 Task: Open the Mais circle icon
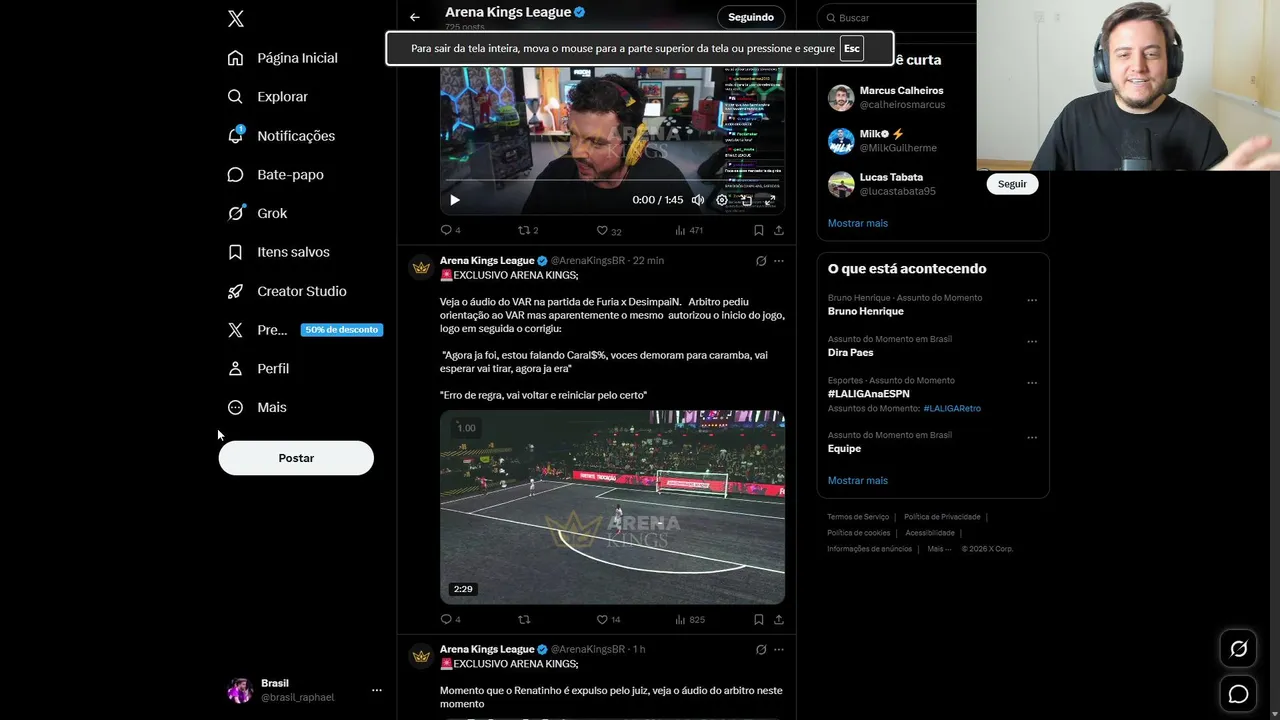[236, 407]
